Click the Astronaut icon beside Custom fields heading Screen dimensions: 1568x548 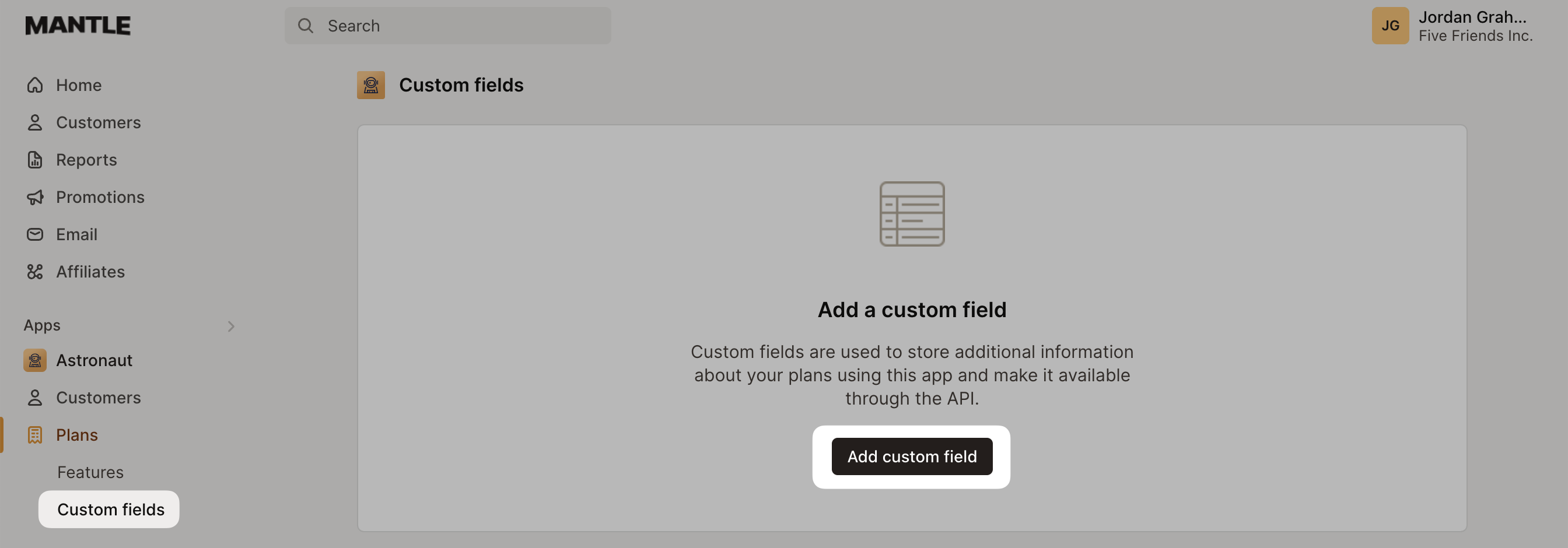click(x=370, y=85)
